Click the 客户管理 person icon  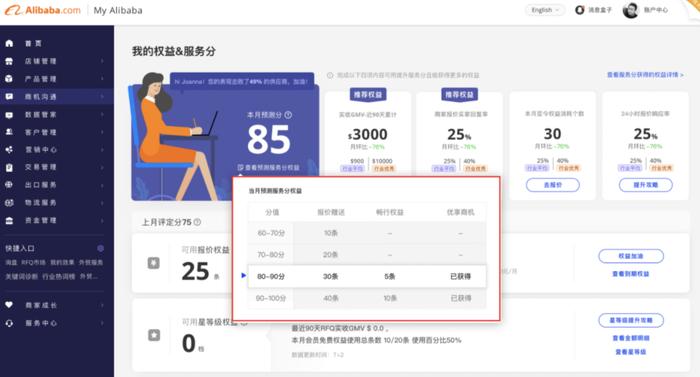(9, 132)
